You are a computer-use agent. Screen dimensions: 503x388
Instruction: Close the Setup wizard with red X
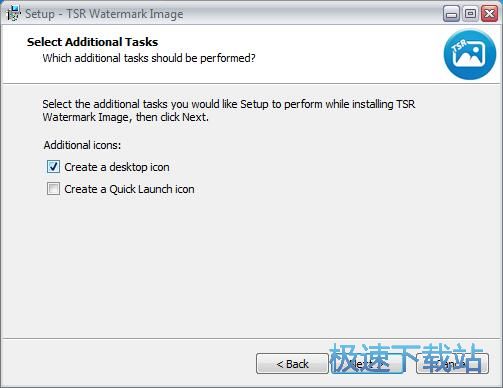[489, 14]
